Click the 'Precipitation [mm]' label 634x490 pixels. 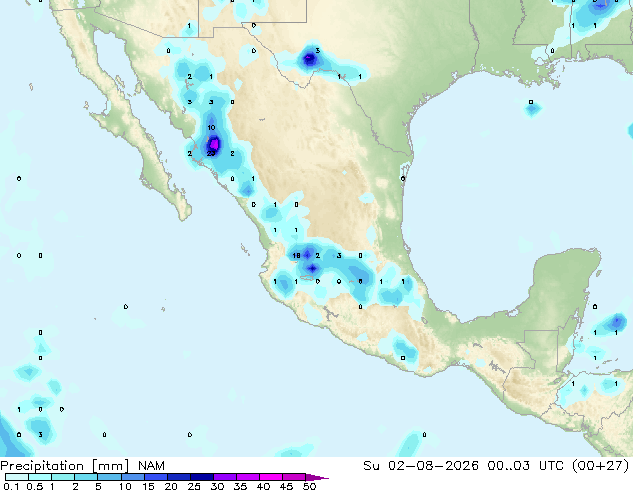(65, 466)
